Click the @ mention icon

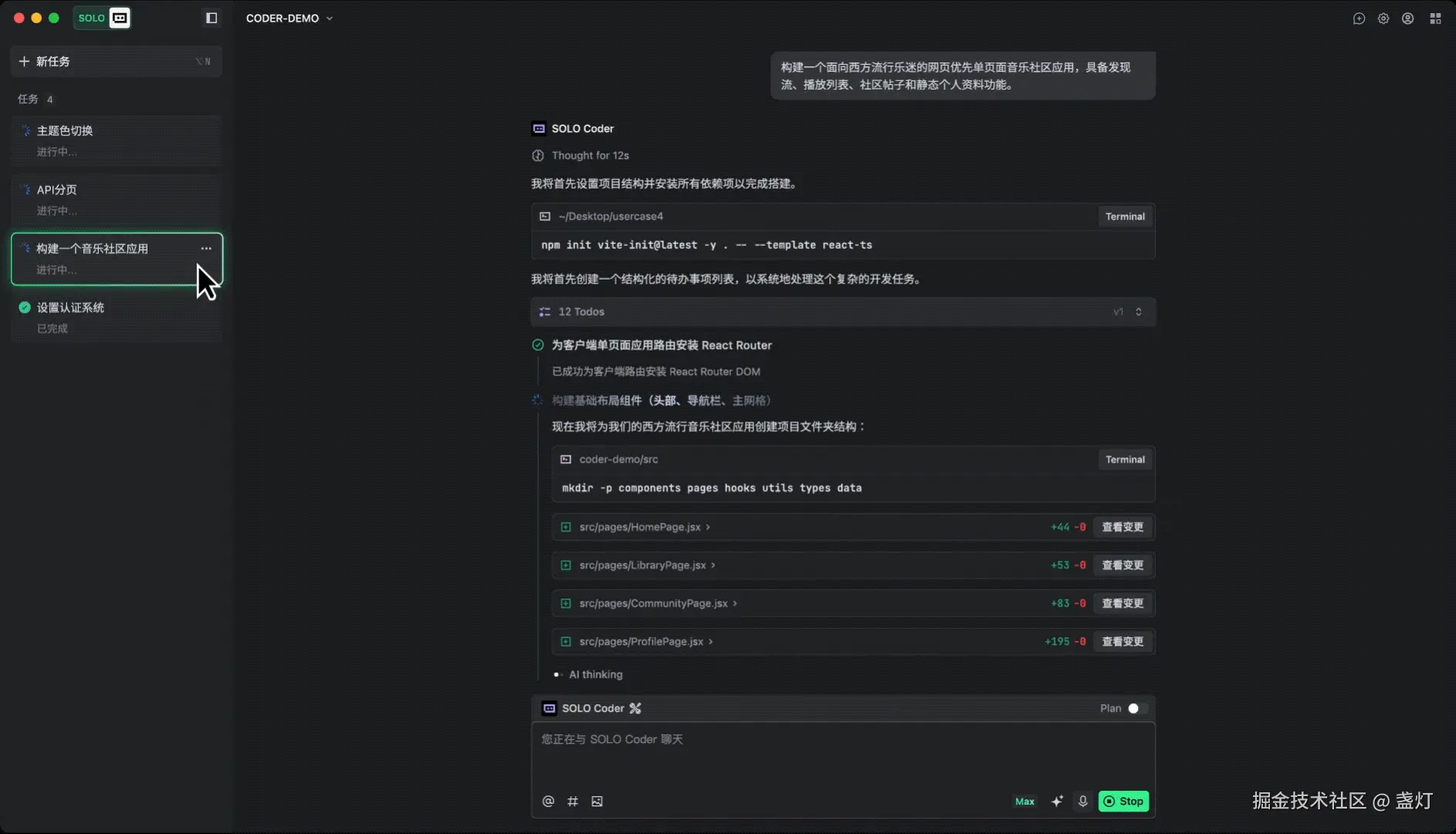[548, 802]
